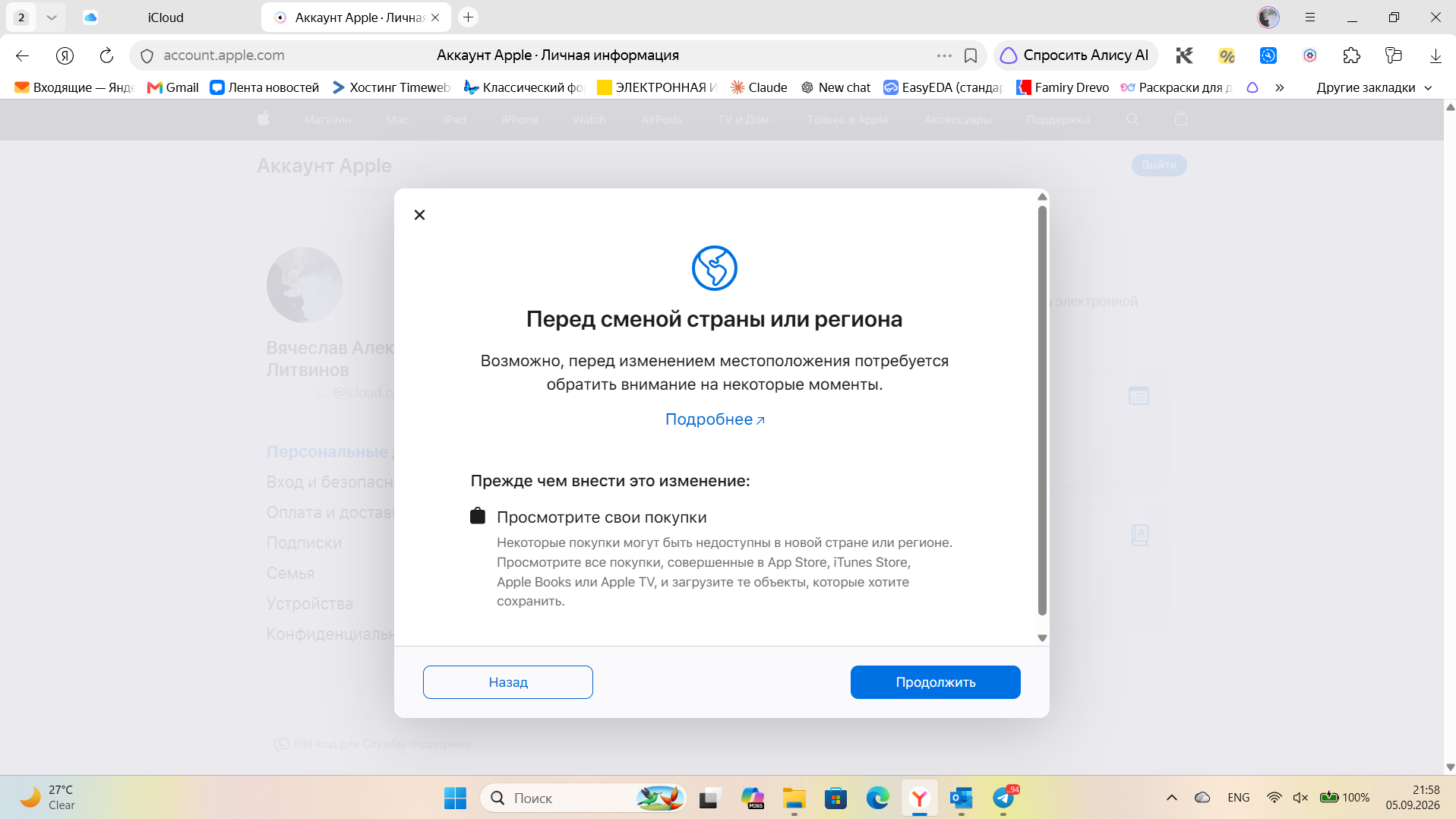This screenshot has height=819, width=1456.
Task: Open the Claude bookmark
Action: tap(759, 87)
